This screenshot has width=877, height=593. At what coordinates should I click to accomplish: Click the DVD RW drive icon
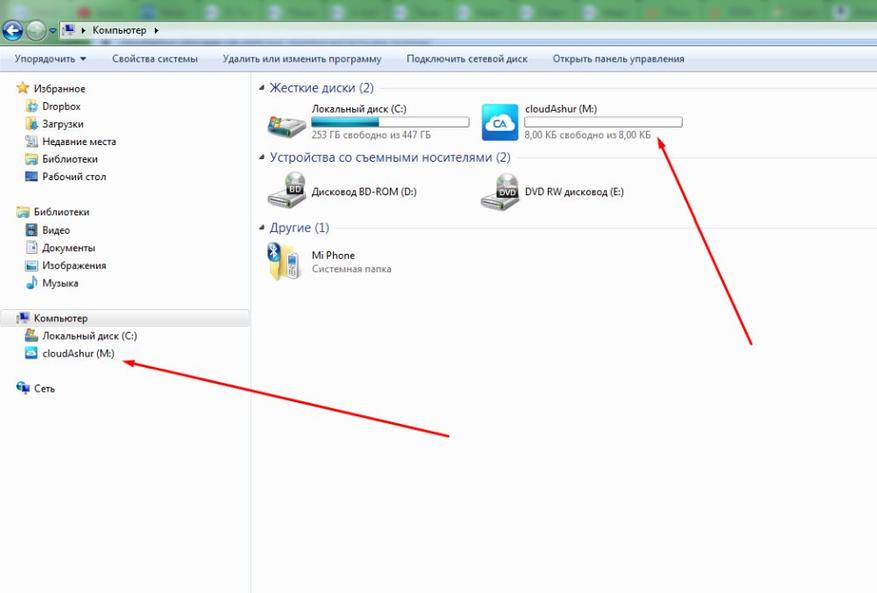[x=500, y=191]
